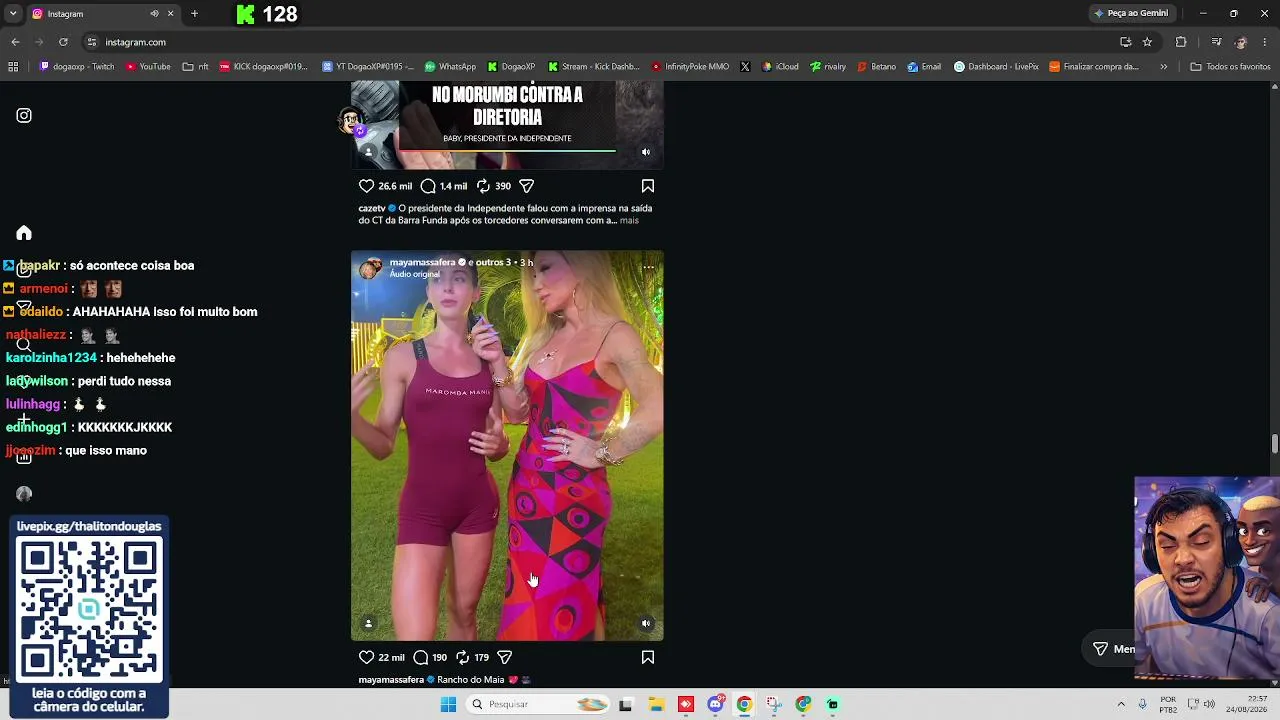The height and width of the screenshot is (720, 1280).
Task: Toggle sound on the mayamassafera video
Action: pyautogui.click(x=646, y=624)
